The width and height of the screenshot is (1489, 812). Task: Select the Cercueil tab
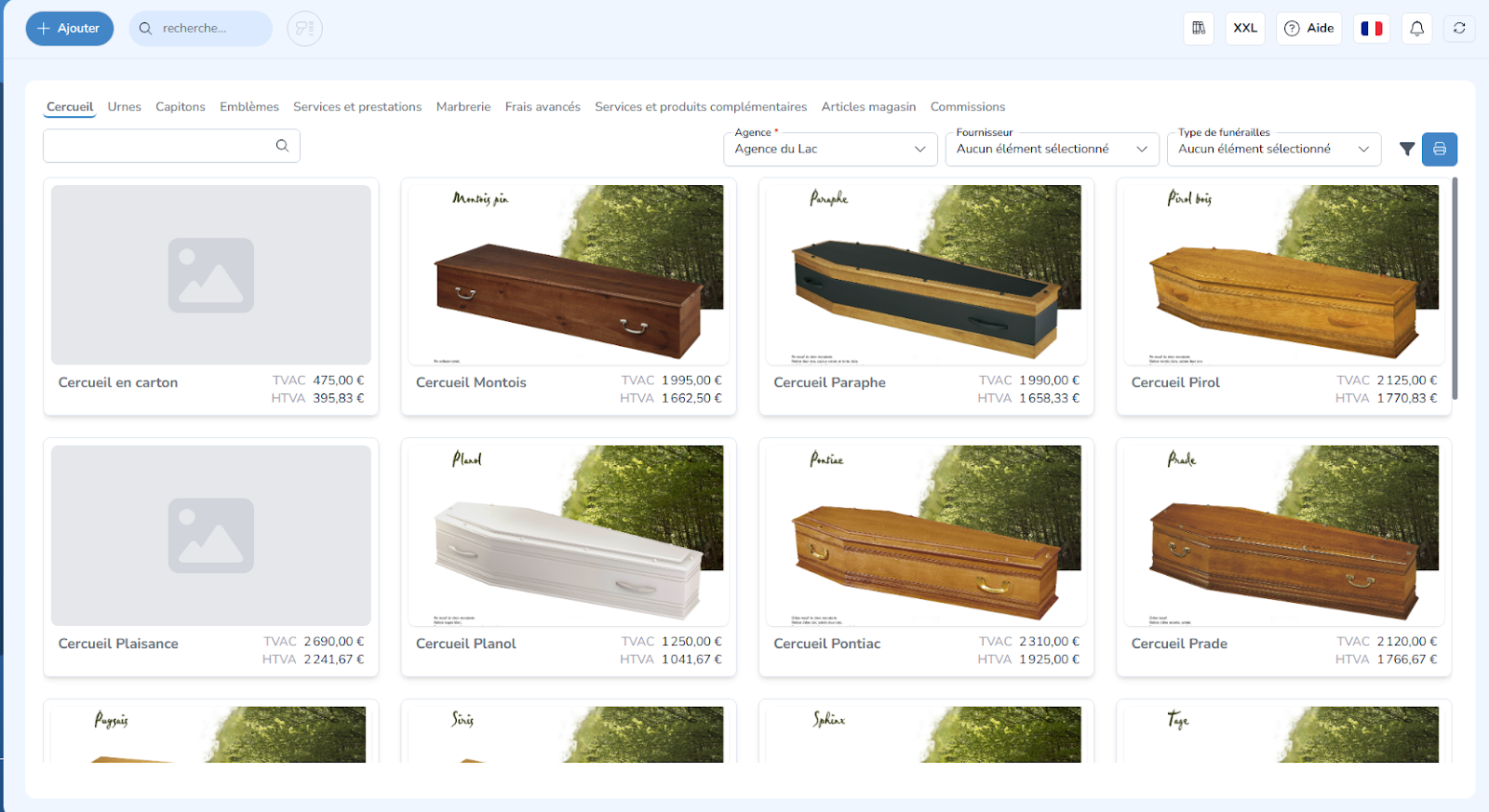point(70,107)
